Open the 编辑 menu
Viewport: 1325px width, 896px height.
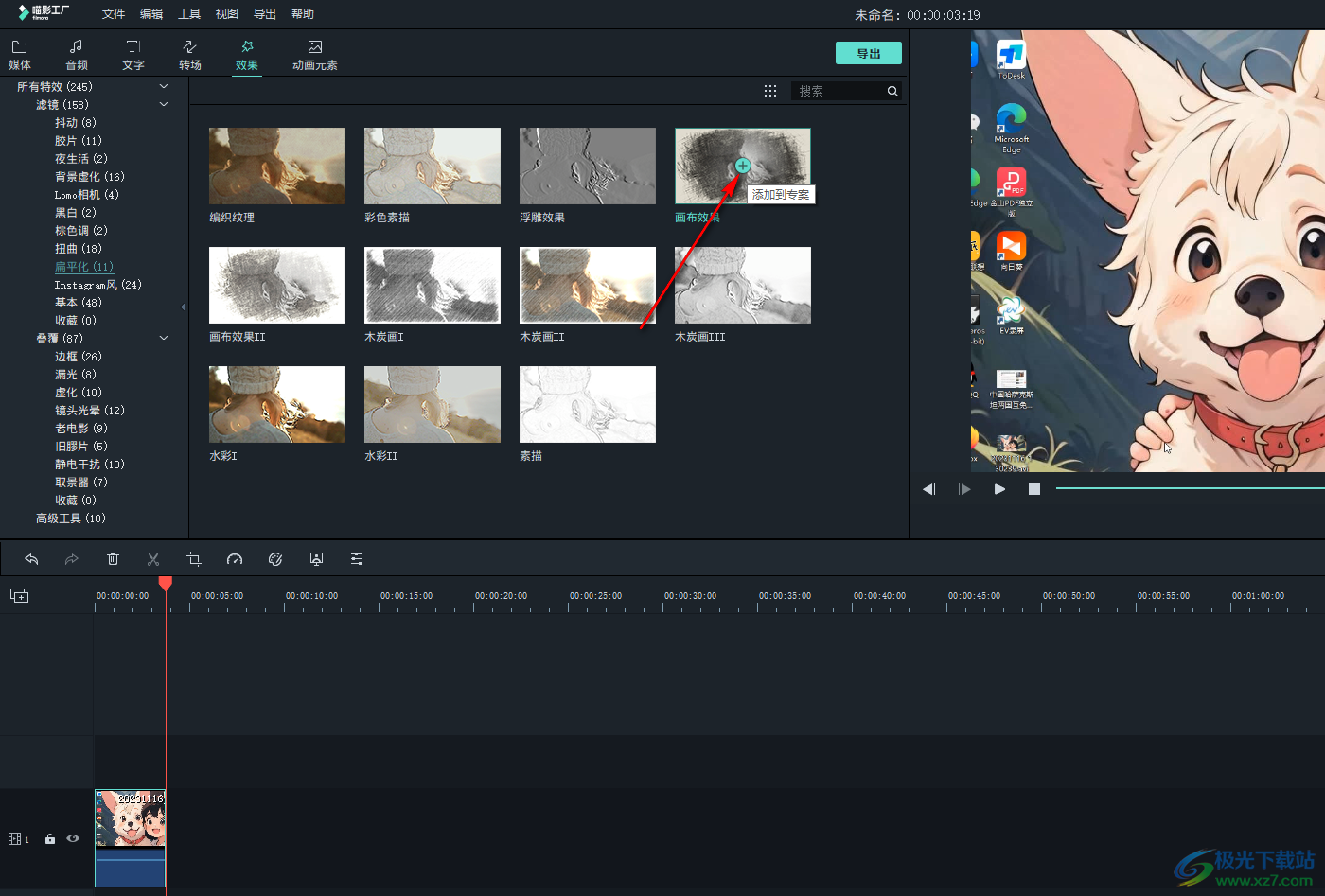(x=151, y=14)
